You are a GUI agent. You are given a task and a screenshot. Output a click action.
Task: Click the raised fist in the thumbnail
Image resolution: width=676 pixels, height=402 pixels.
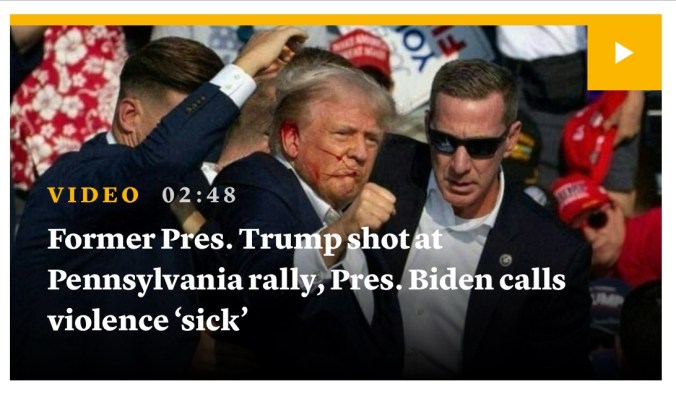click(373, 206)
